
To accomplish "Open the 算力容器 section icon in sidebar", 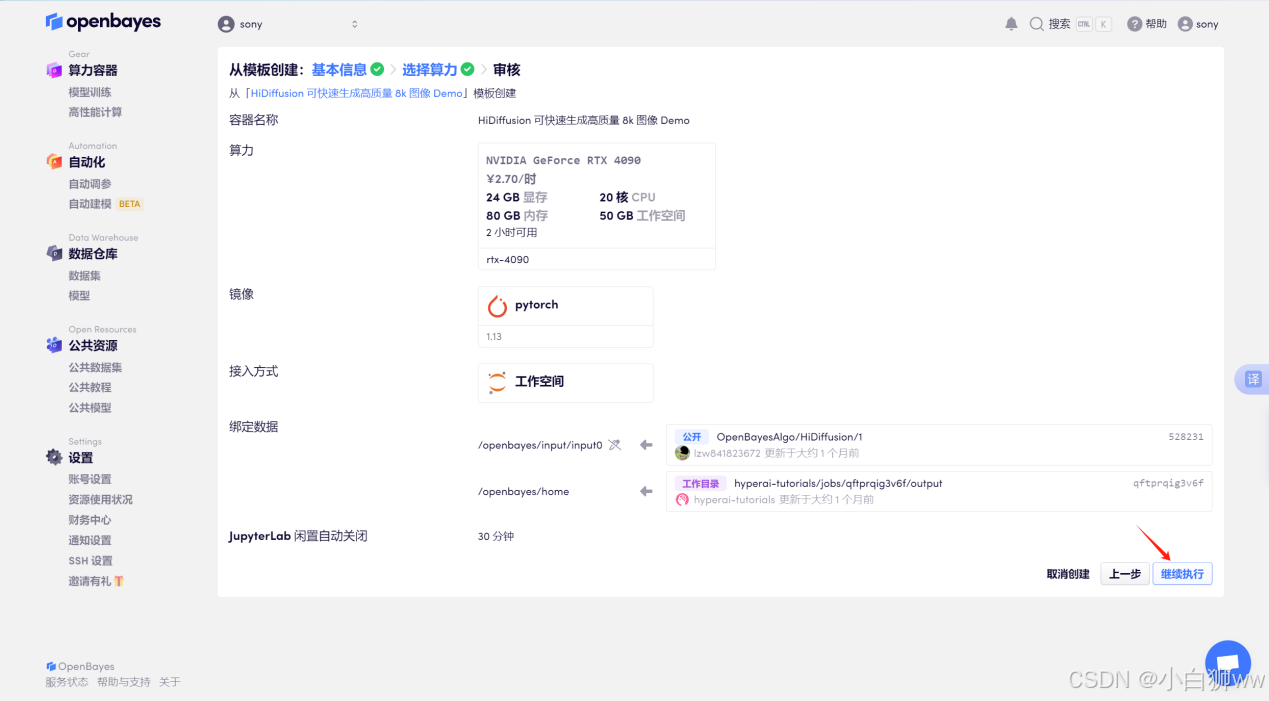I will click(x=56, y=70).
